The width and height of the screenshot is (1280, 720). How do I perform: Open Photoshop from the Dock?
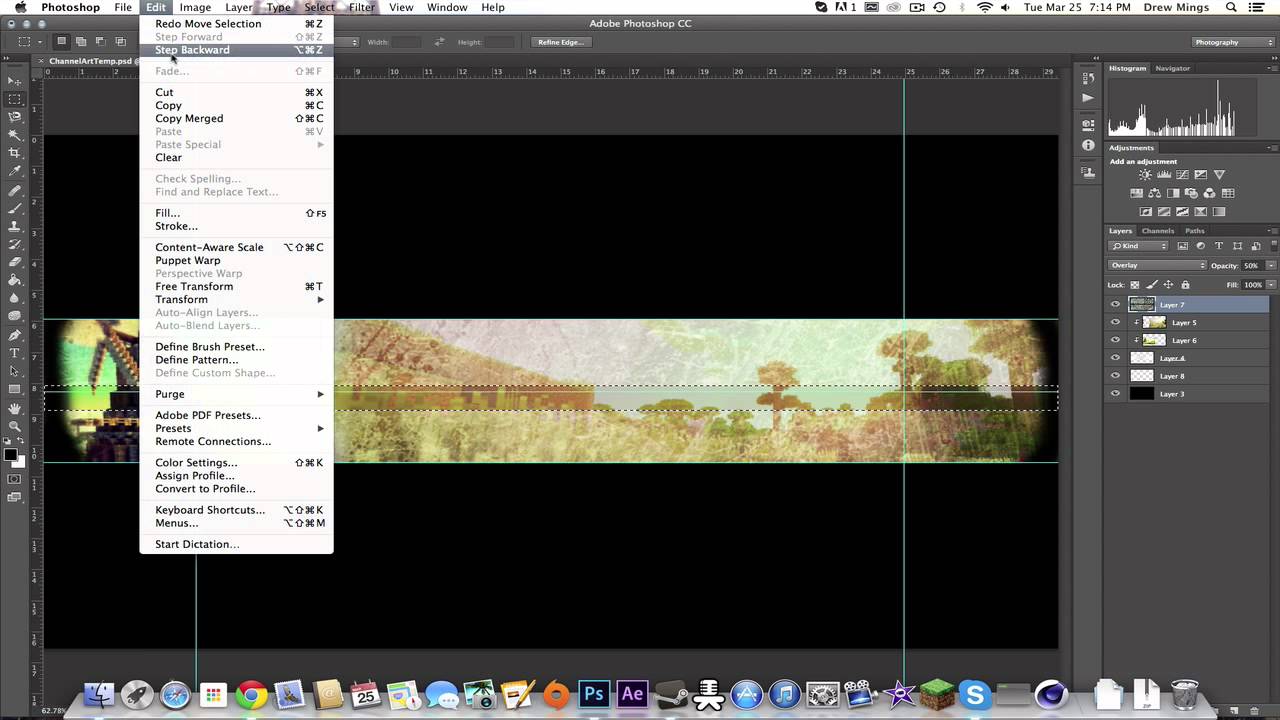pyautogui.click(x=594, y=693)
